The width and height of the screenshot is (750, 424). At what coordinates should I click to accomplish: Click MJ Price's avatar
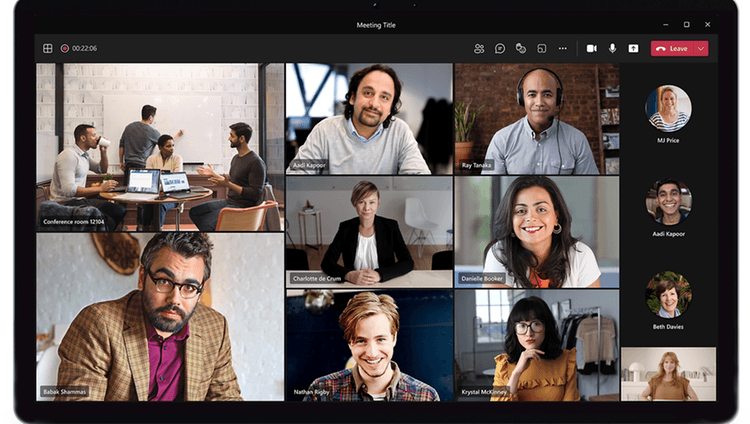[x=668, y=108]
